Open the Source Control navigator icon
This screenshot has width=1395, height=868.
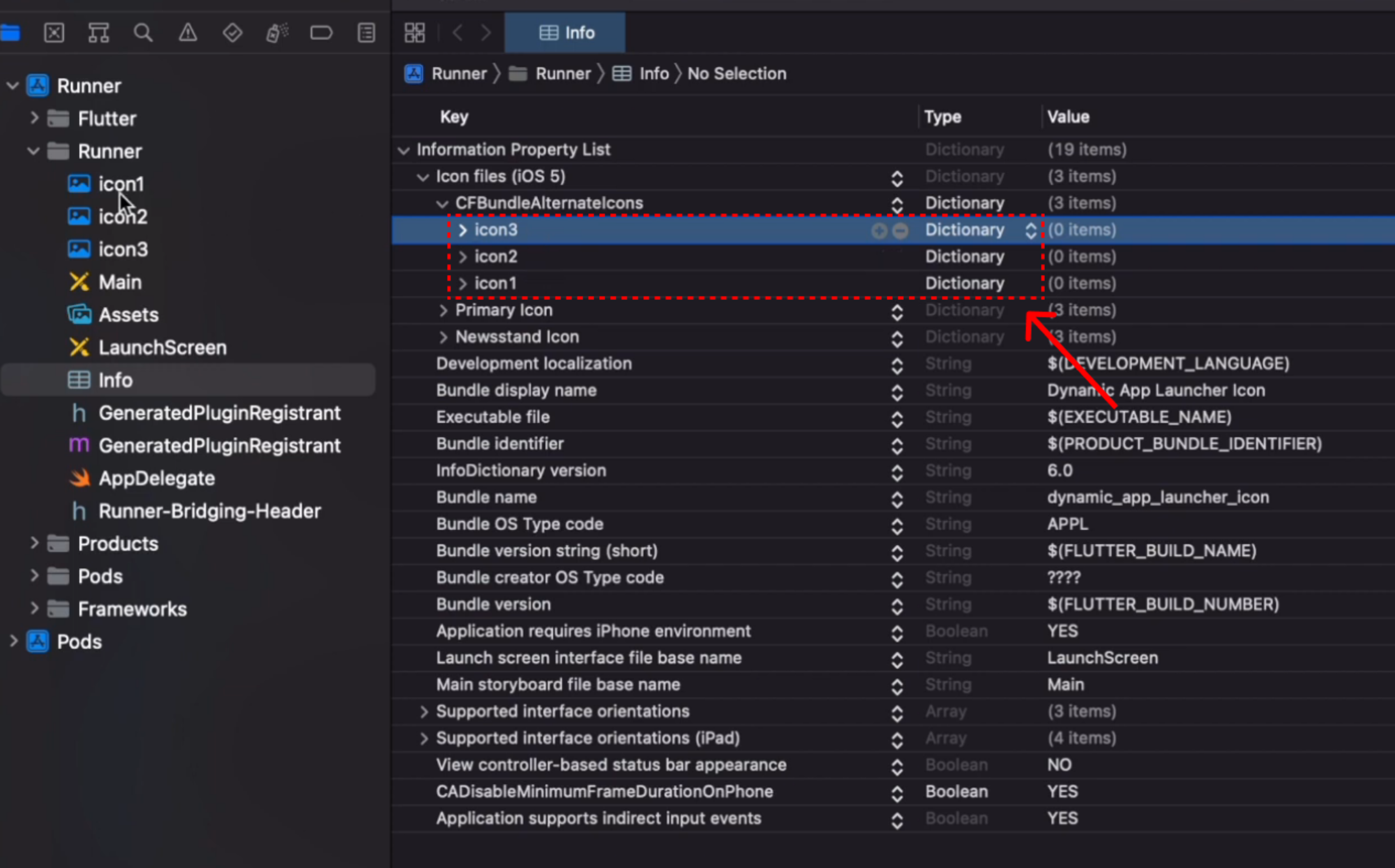[54, 33]
